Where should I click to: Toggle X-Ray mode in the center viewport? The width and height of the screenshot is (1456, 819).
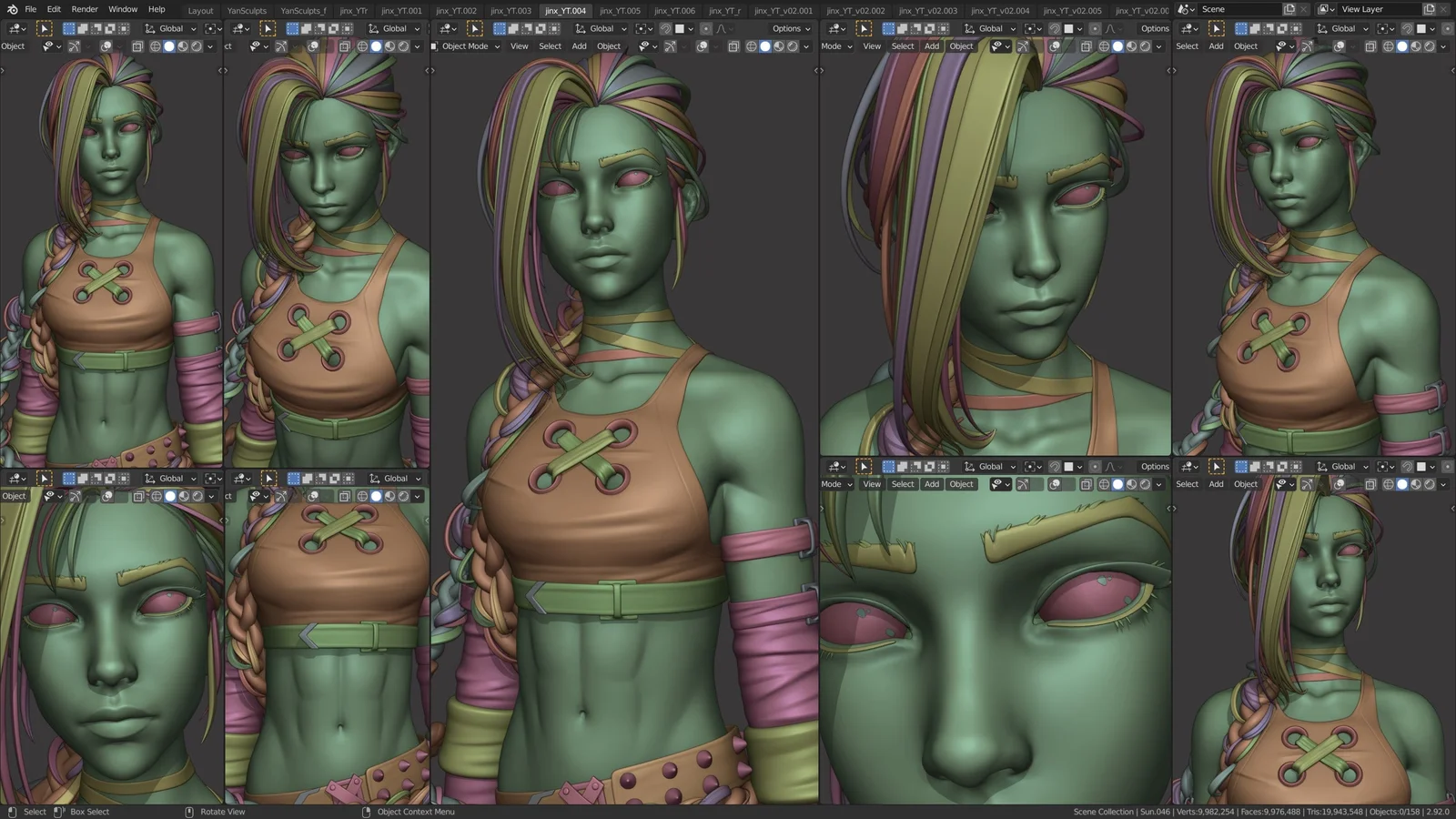733,46
